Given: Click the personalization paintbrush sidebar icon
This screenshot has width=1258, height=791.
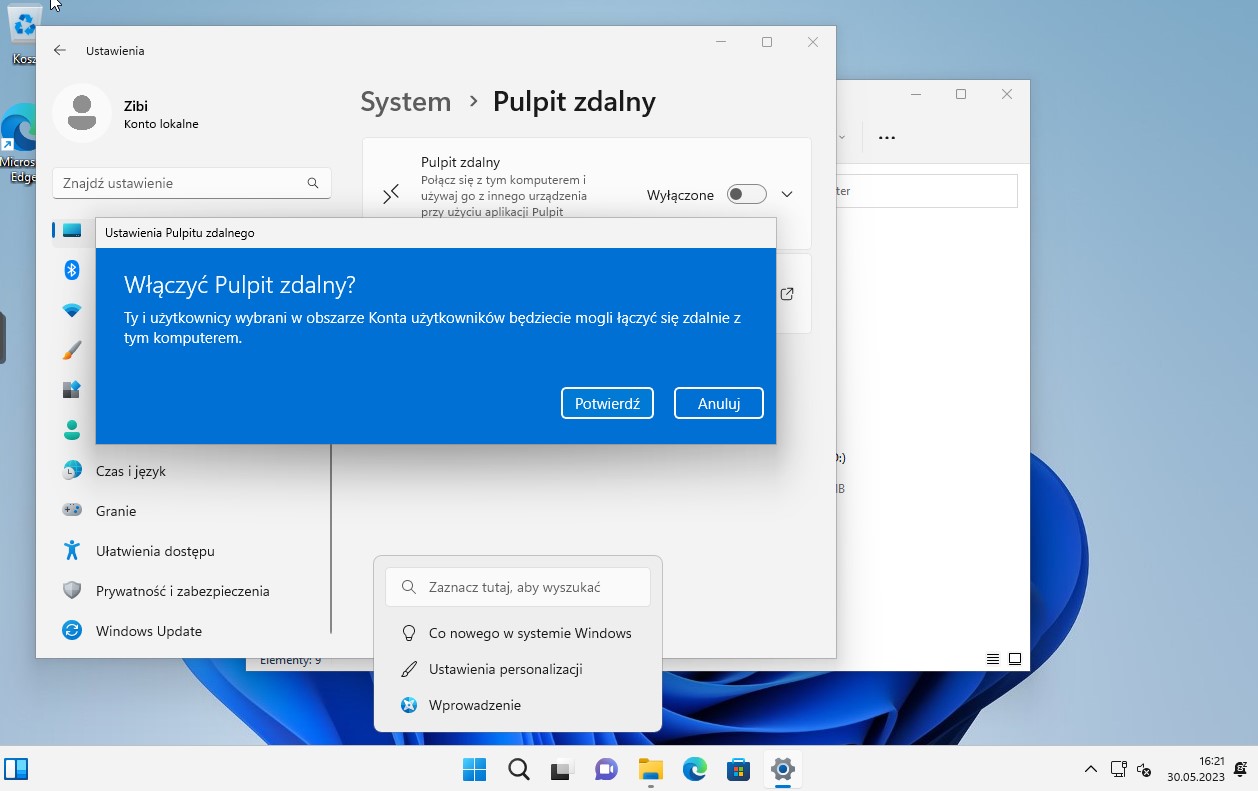Looking at the screenshot, I should (72, 350).
